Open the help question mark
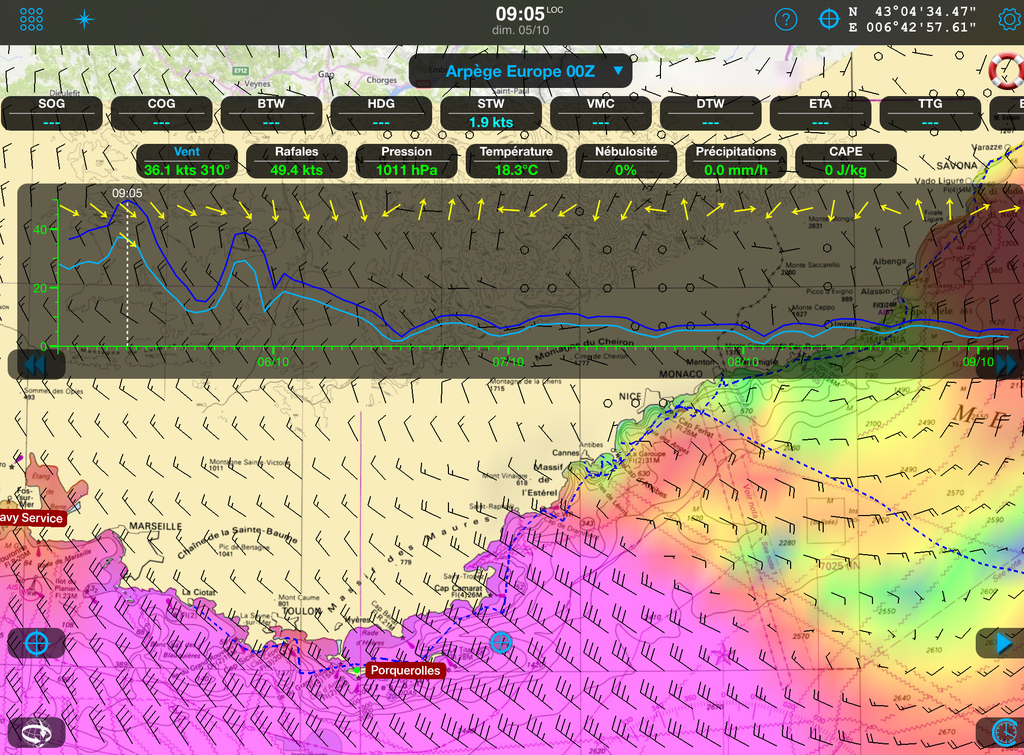 tap(787, 19)
